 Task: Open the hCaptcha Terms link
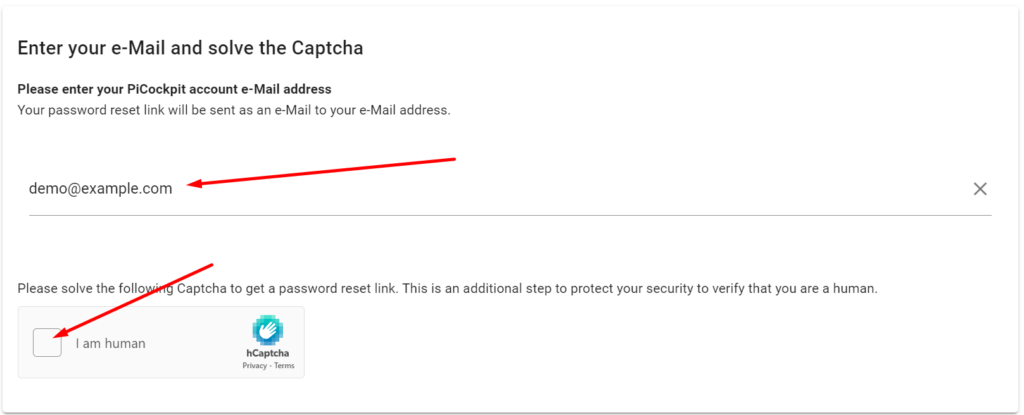(285, 366)
